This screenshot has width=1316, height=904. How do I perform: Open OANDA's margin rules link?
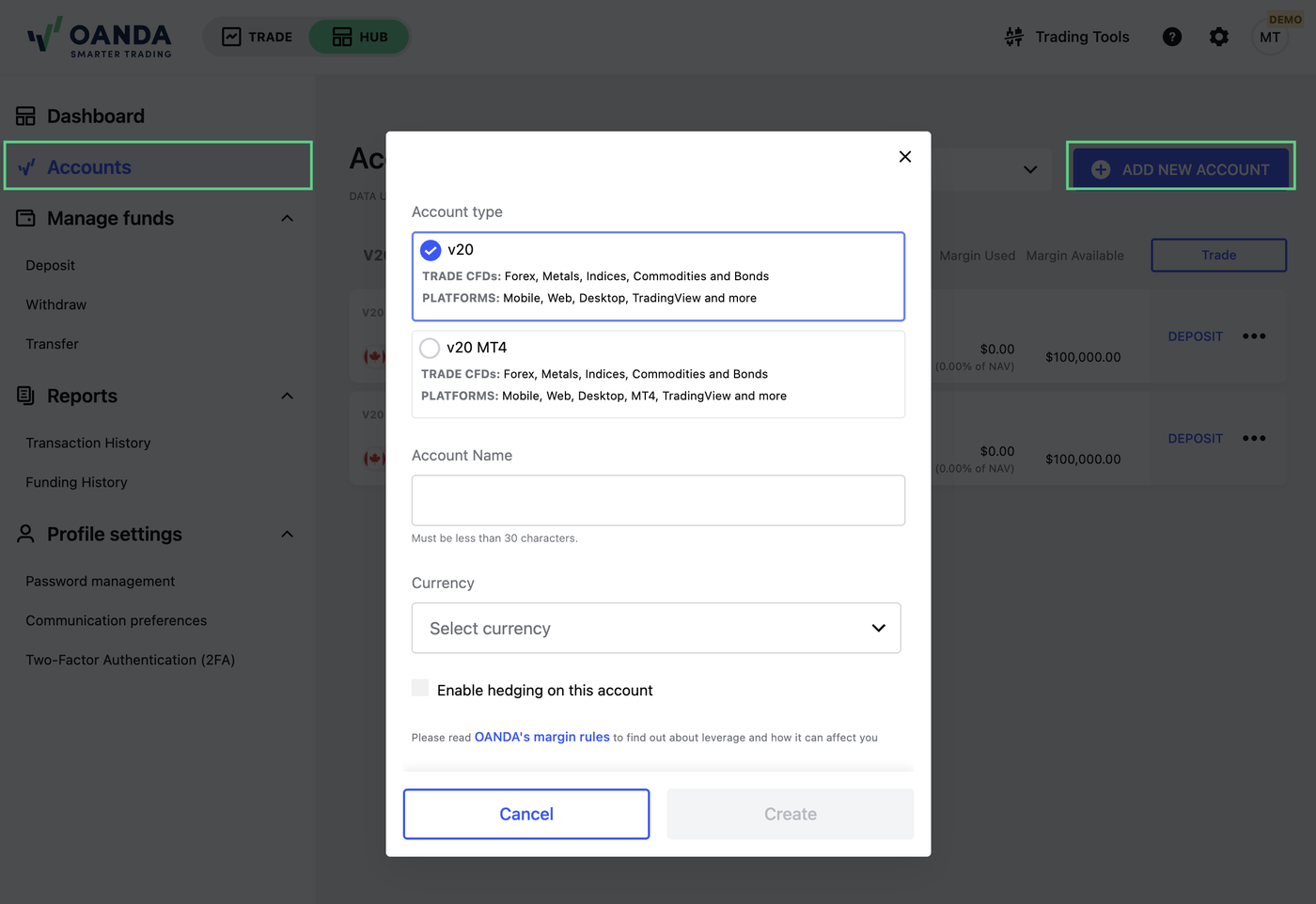(542, 737)
